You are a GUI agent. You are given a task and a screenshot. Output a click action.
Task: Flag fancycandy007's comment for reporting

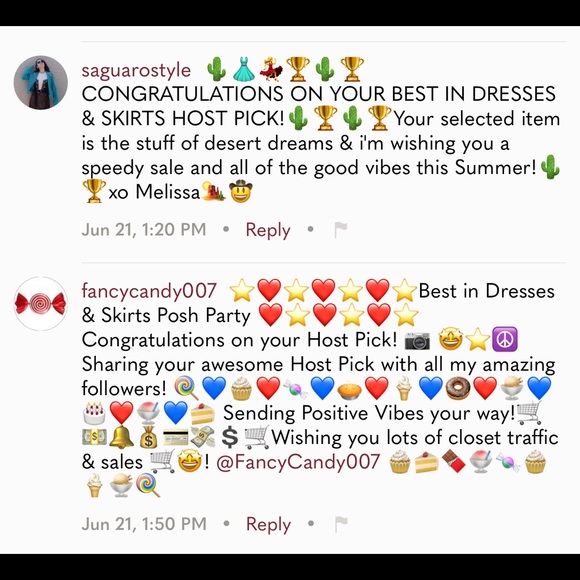(x=341, y=524)
